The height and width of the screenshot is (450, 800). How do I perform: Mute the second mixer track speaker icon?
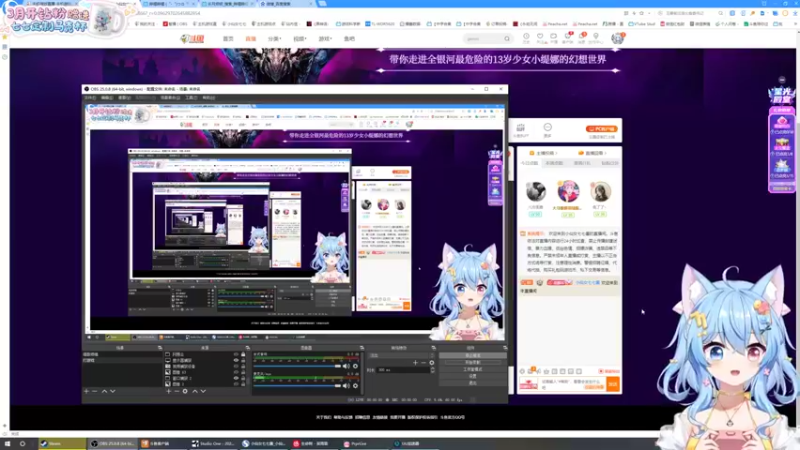[x=346, y=386]
